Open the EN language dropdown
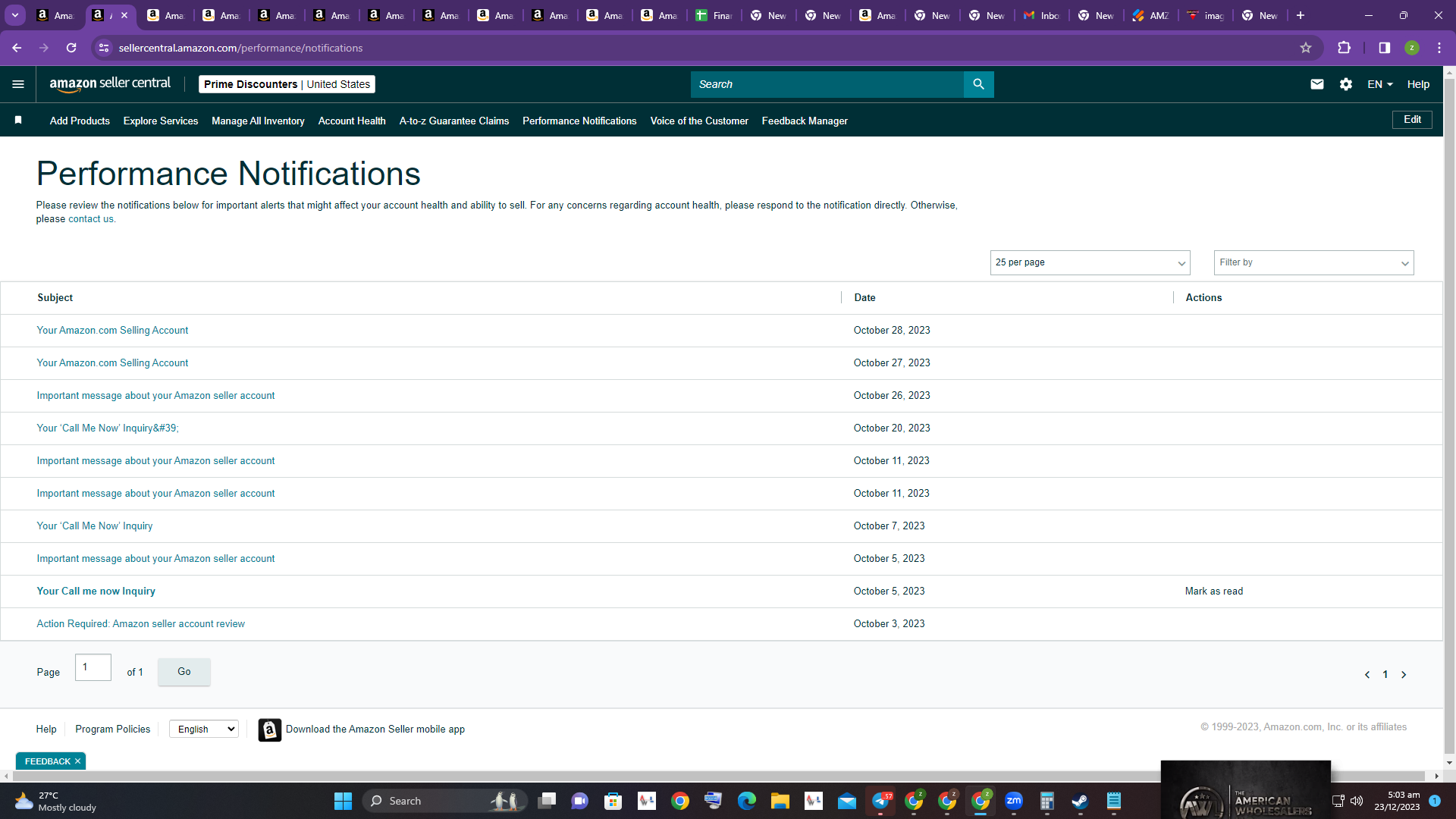Image resolution: width=1456 pixels, height=819 pixels. tap(1380, 84)
